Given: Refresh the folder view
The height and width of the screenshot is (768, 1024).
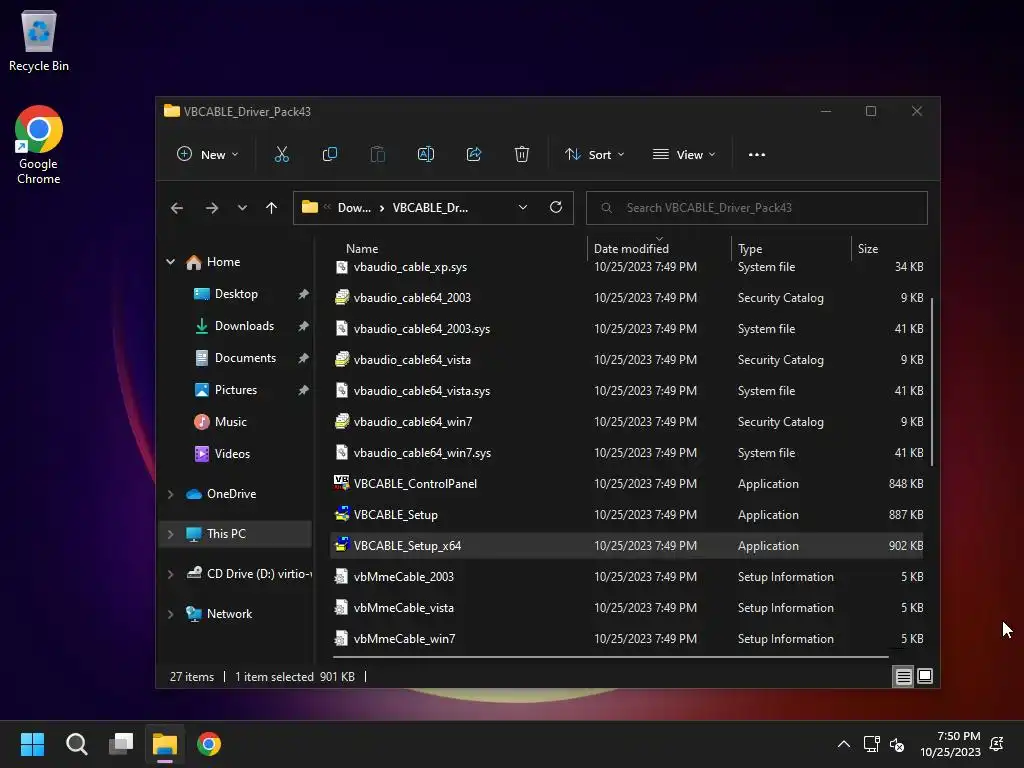Looking at the screenshot, I should (x=556, y=207).
